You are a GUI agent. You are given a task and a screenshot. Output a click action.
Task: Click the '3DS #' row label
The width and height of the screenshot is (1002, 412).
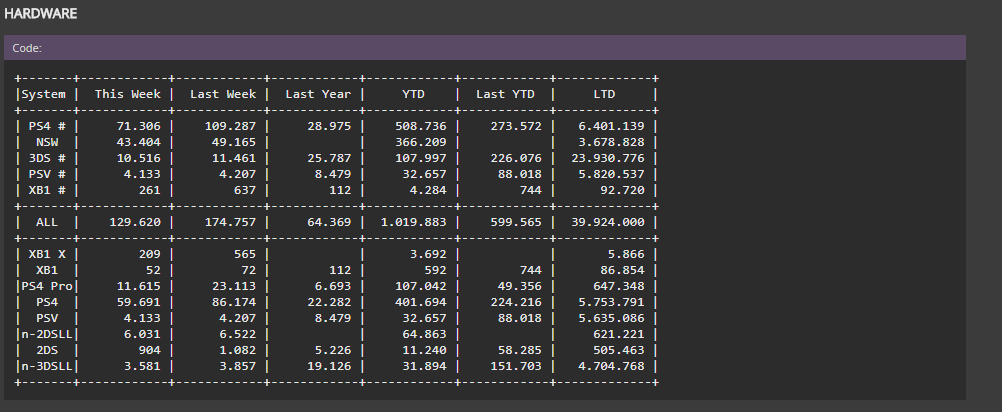(47, 158)
